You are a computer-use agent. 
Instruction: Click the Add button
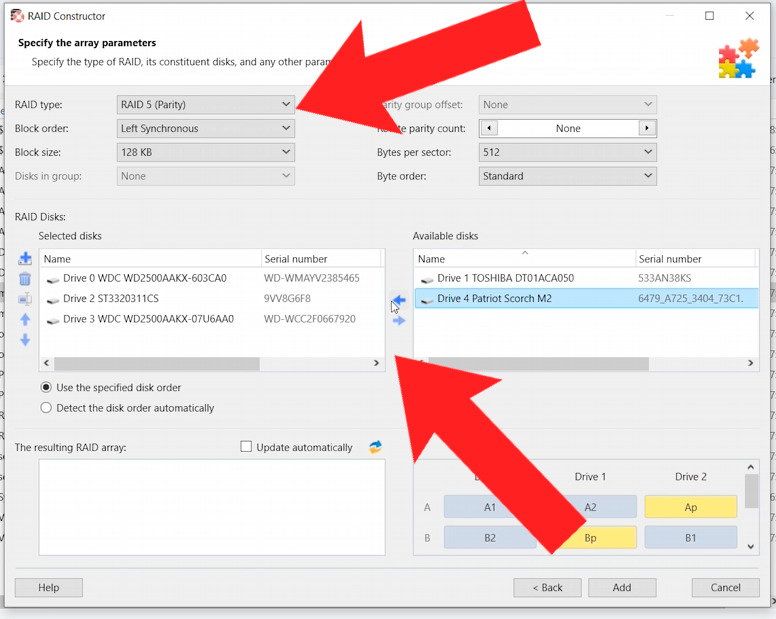[622, 587]
